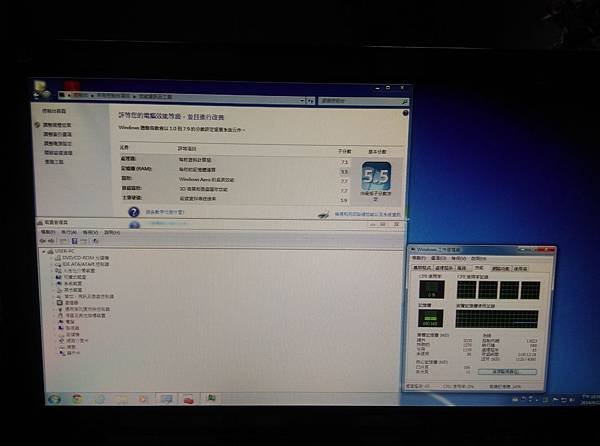Open the 開啟磁碟清理 link in left pane
Screen dimensions: 600x446
click(x=58, y=153)
